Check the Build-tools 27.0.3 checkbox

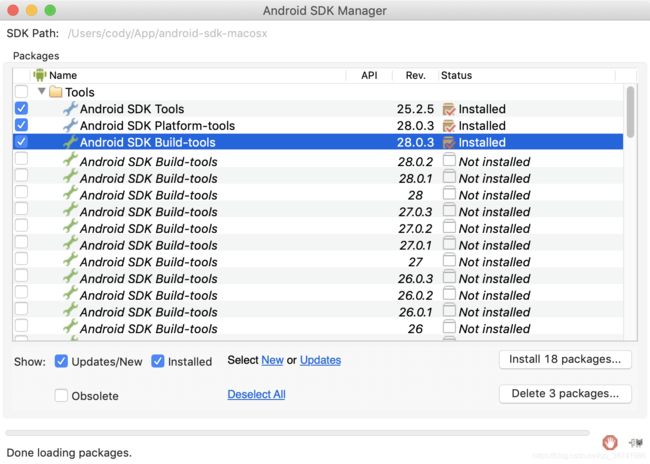click(x=21, y=209)
